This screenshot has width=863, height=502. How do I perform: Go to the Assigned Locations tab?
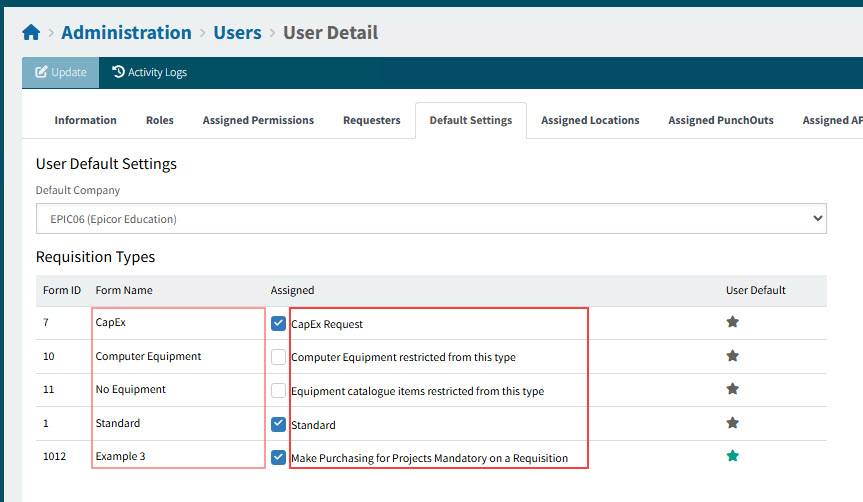tap(590, 120)
